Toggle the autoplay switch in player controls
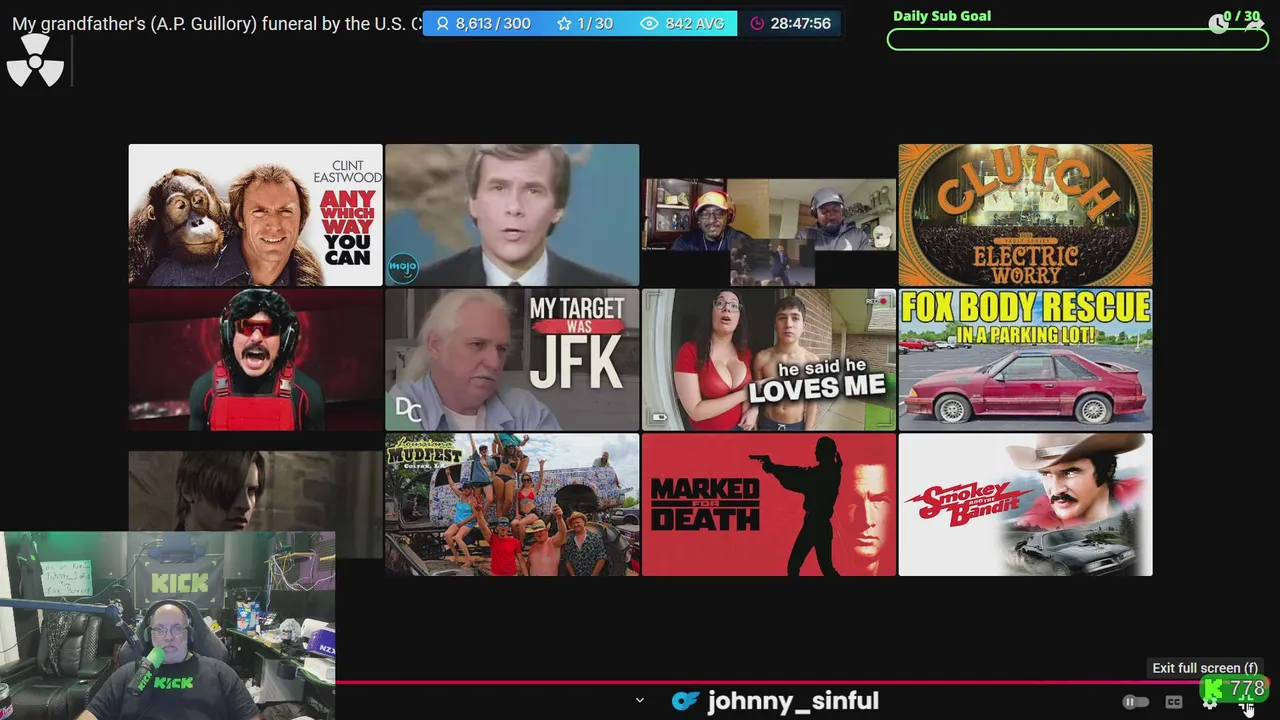 pos(1136,702)
